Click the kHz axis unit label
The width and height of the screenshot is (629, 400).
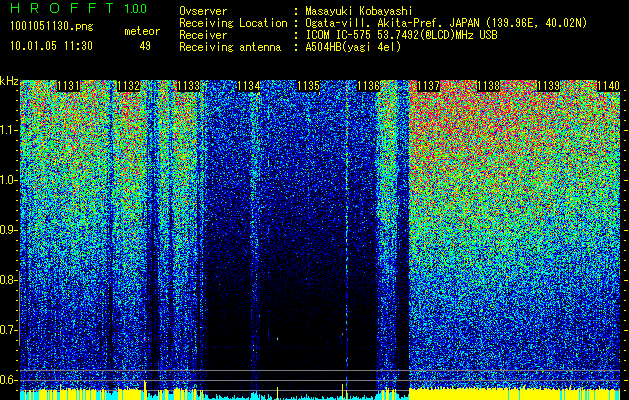[x=9, y=81]
